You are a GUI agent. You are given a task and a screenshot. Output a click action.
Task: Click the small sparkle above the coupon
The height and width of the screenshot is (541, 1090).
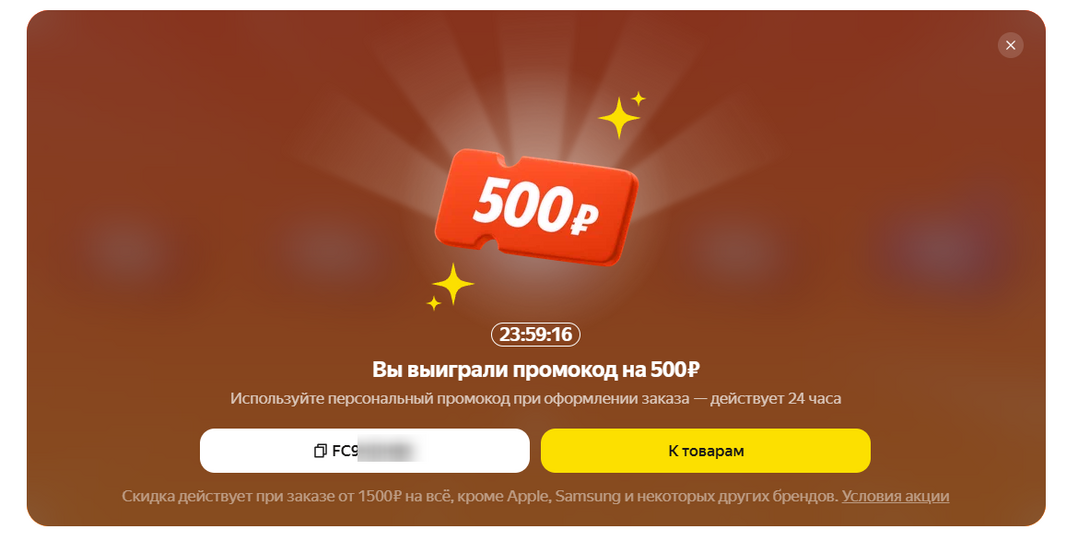tap(638, 99)
